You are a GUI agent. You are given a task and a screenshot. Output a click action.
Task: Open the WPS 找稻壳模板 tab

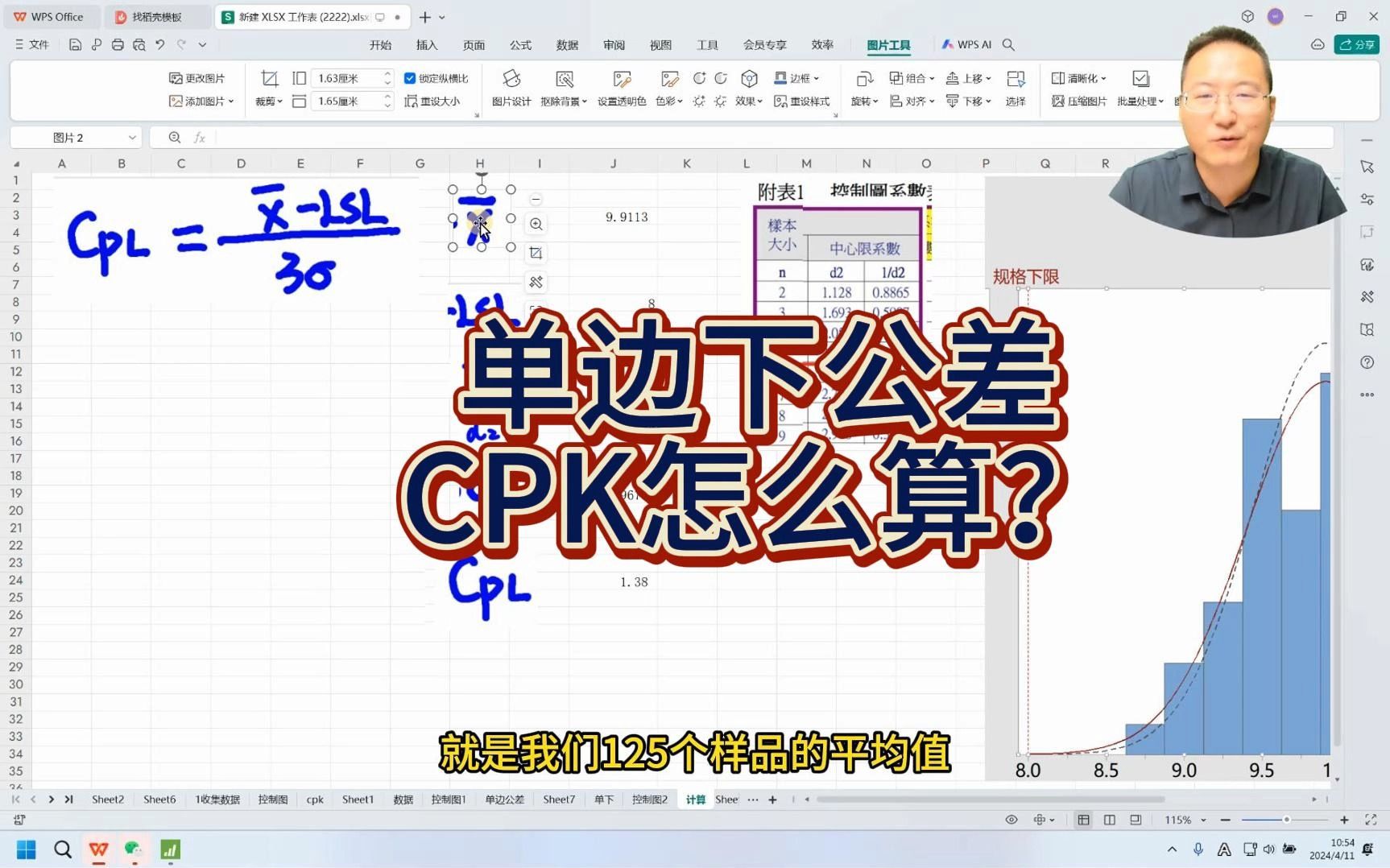pos(157,17)
